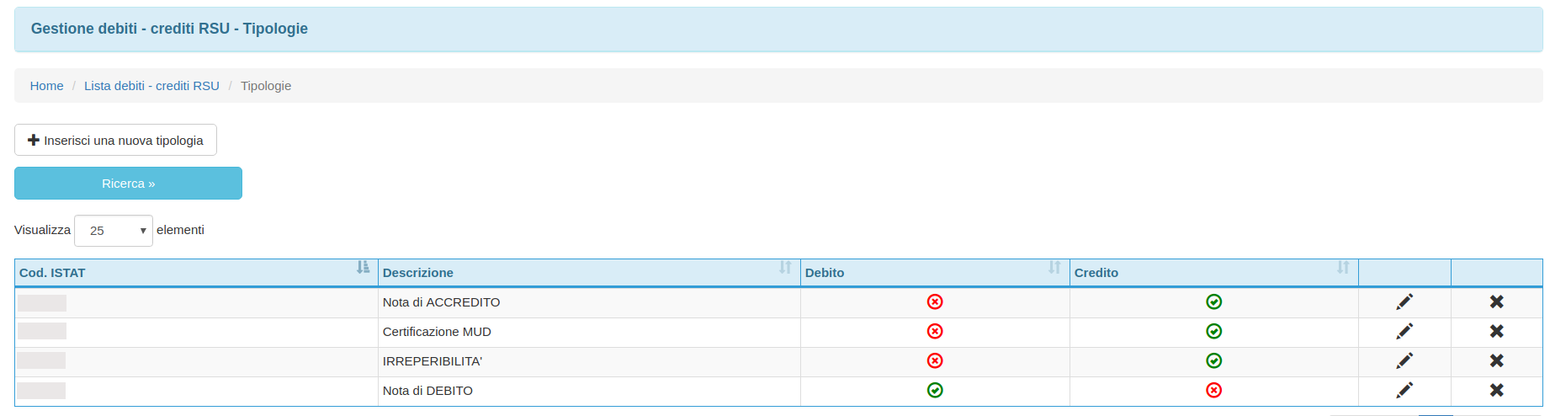
Task: Edit the IRREPERIBILITA' entry
Action: click(x=1404, y=361)
